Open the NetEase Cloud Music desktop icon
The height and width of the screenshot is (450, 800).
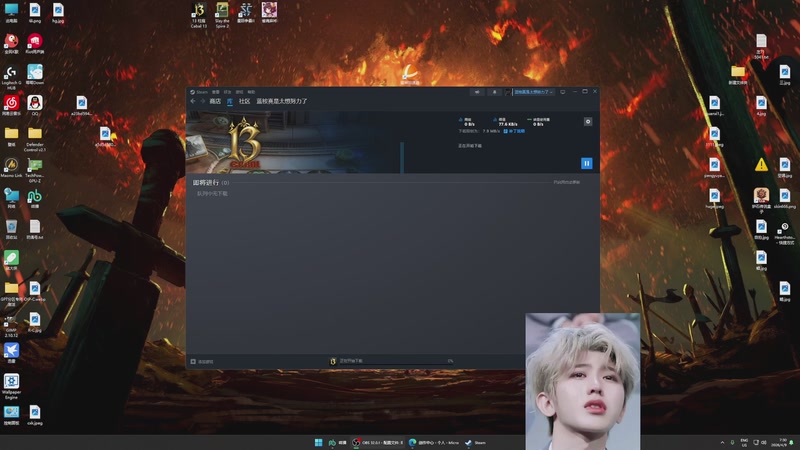click(x=11, y=106)
